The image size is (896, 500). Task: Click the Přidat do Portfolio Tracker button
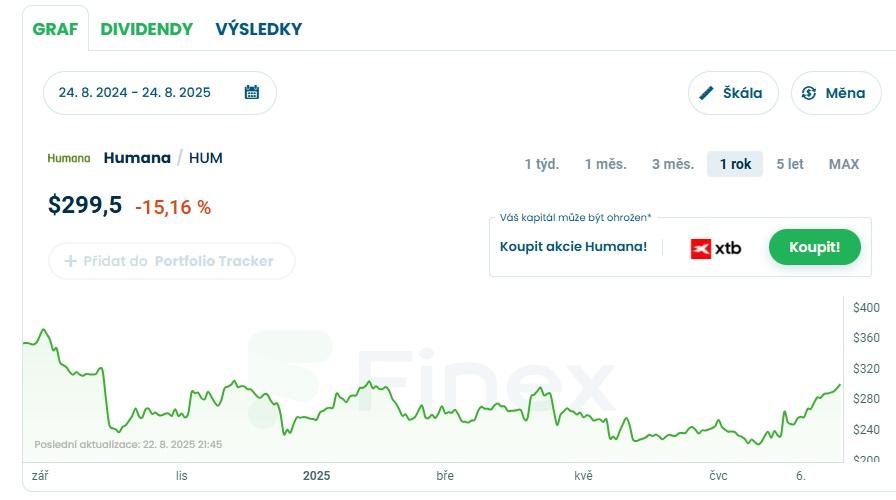pyautogui.click(x=172, y=261)
